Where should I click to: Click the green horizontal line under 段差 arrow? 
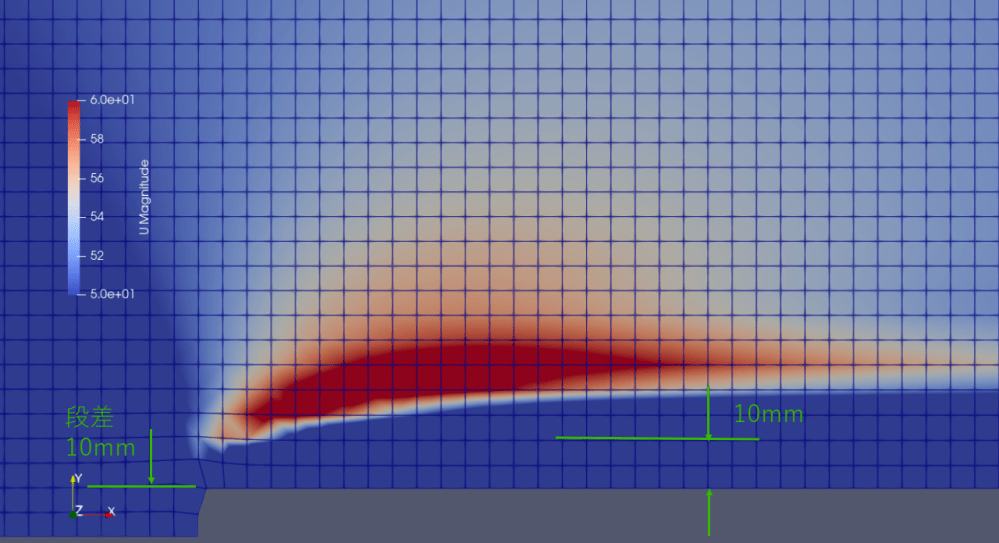(x=140, y=486)
